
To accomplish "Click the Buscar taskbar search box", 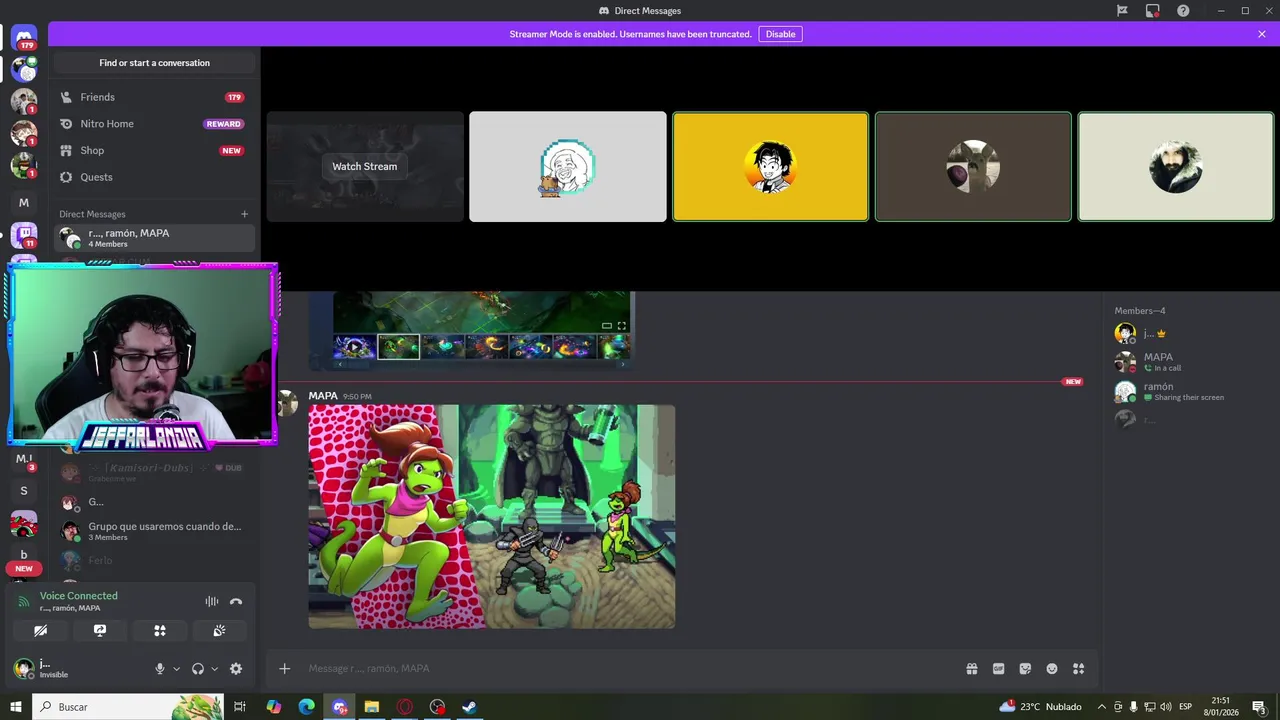I will point(128,707).
